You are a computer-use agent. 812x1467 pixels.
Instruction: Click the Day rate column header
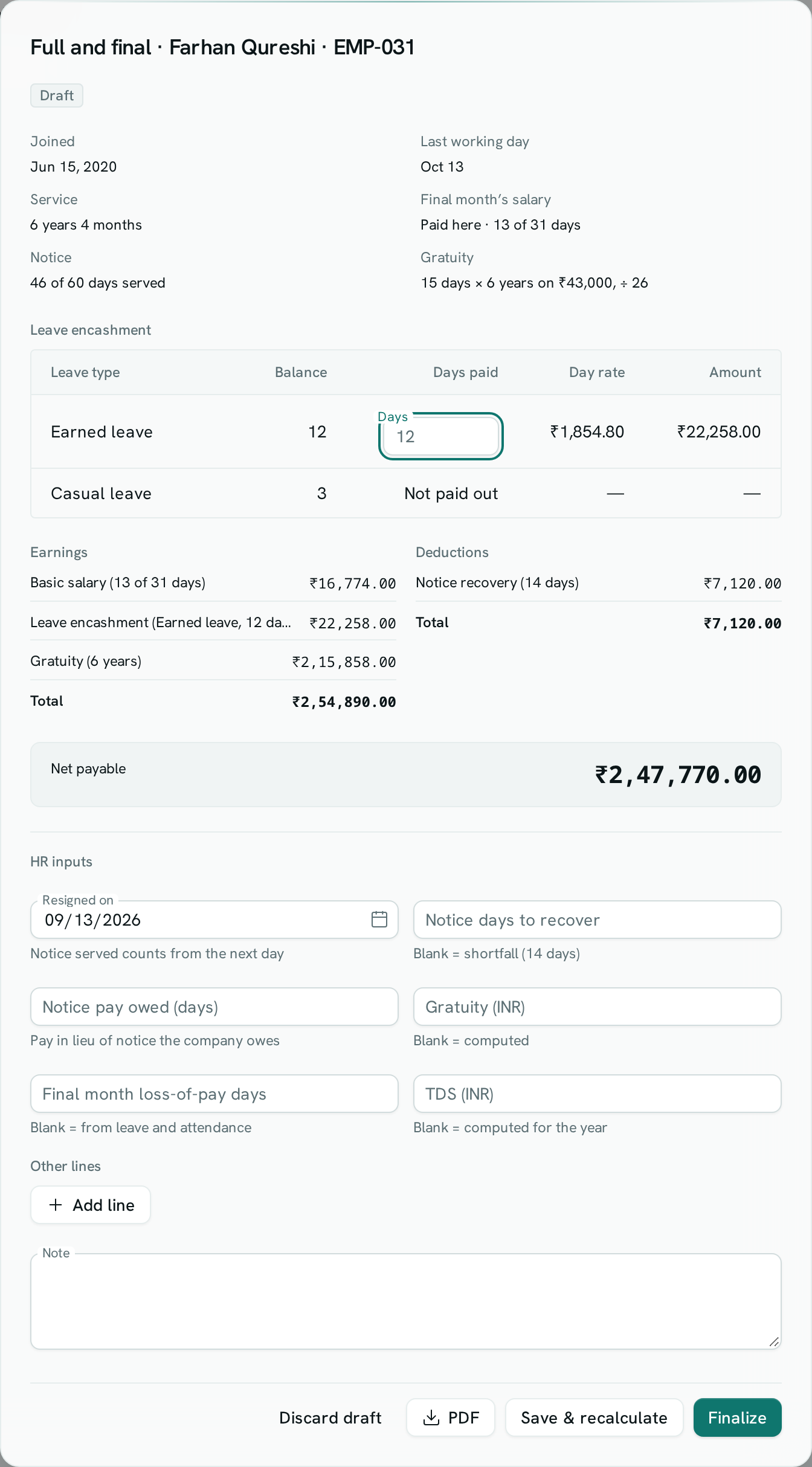tap(597, 372)
